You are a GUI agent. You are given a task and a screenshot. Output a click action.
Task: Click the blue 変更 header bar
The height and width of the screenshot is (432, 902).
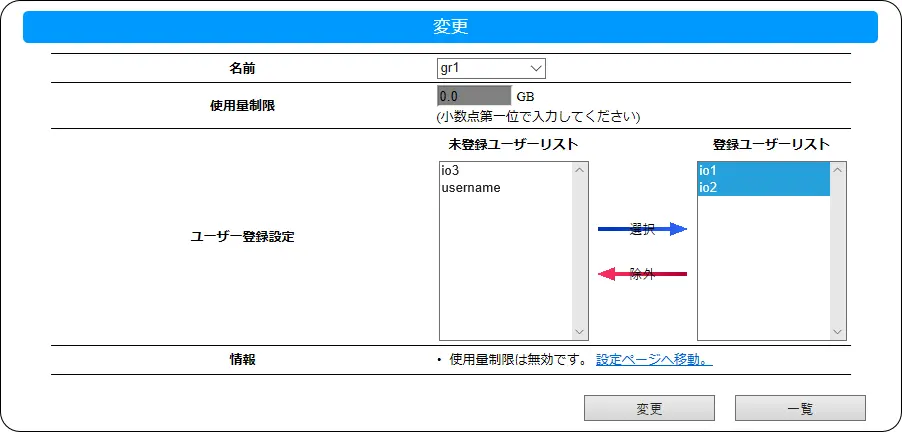[x=450, y=27]
